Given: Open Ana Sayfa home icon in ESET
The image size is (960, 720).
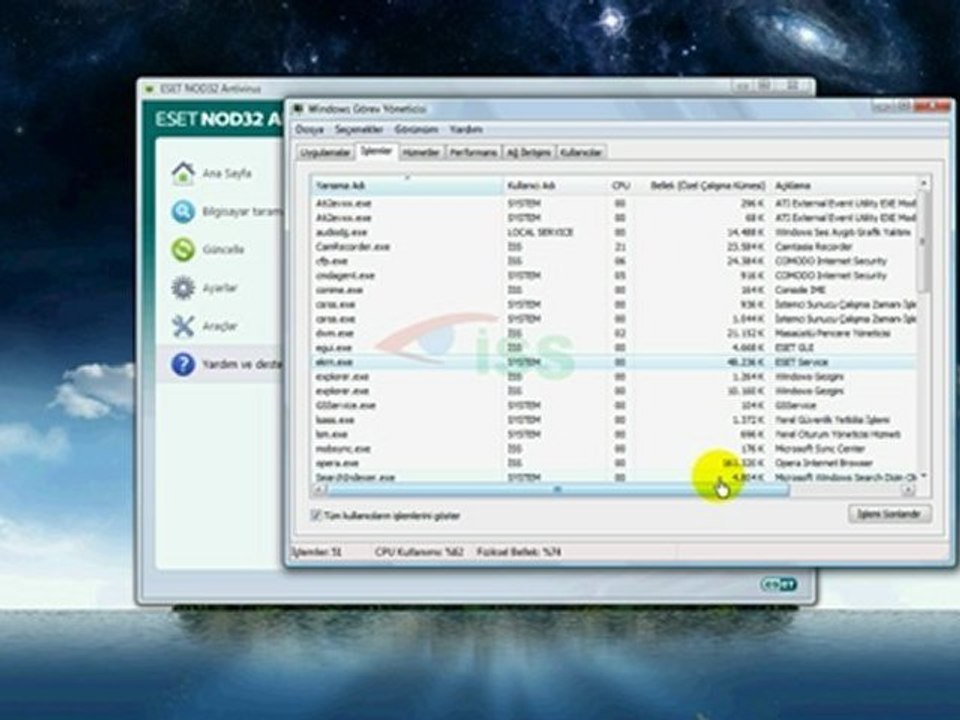Looking at the screenshot, I should 183,173.
